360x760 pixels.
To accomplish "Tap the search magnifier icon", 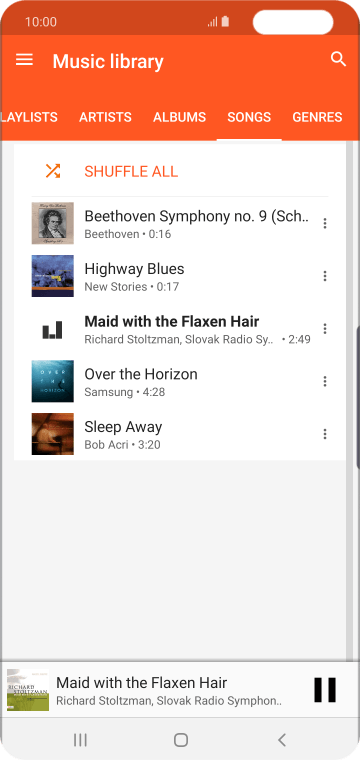I will coord(338,59).
